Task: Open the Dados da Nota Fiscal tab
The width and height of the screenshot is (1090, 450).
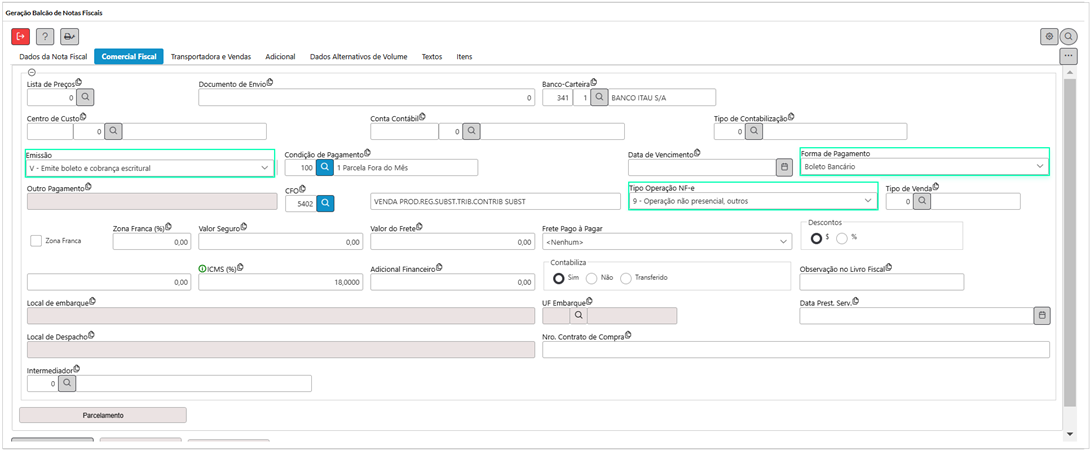Action: (54, 57)
